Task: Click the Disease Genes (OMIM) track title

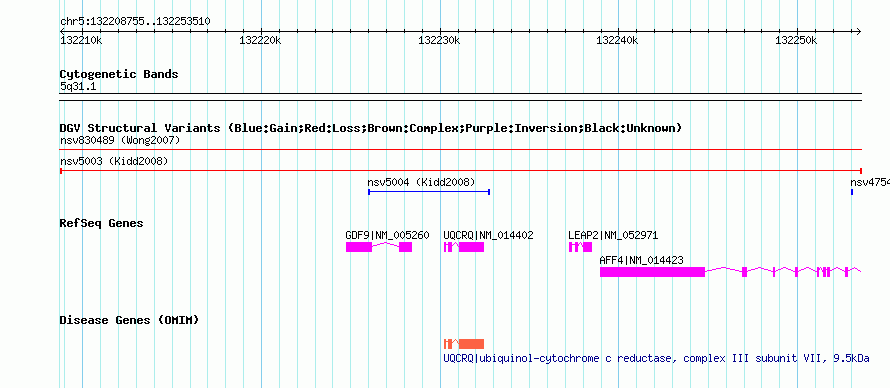Action: pos(129,320)
